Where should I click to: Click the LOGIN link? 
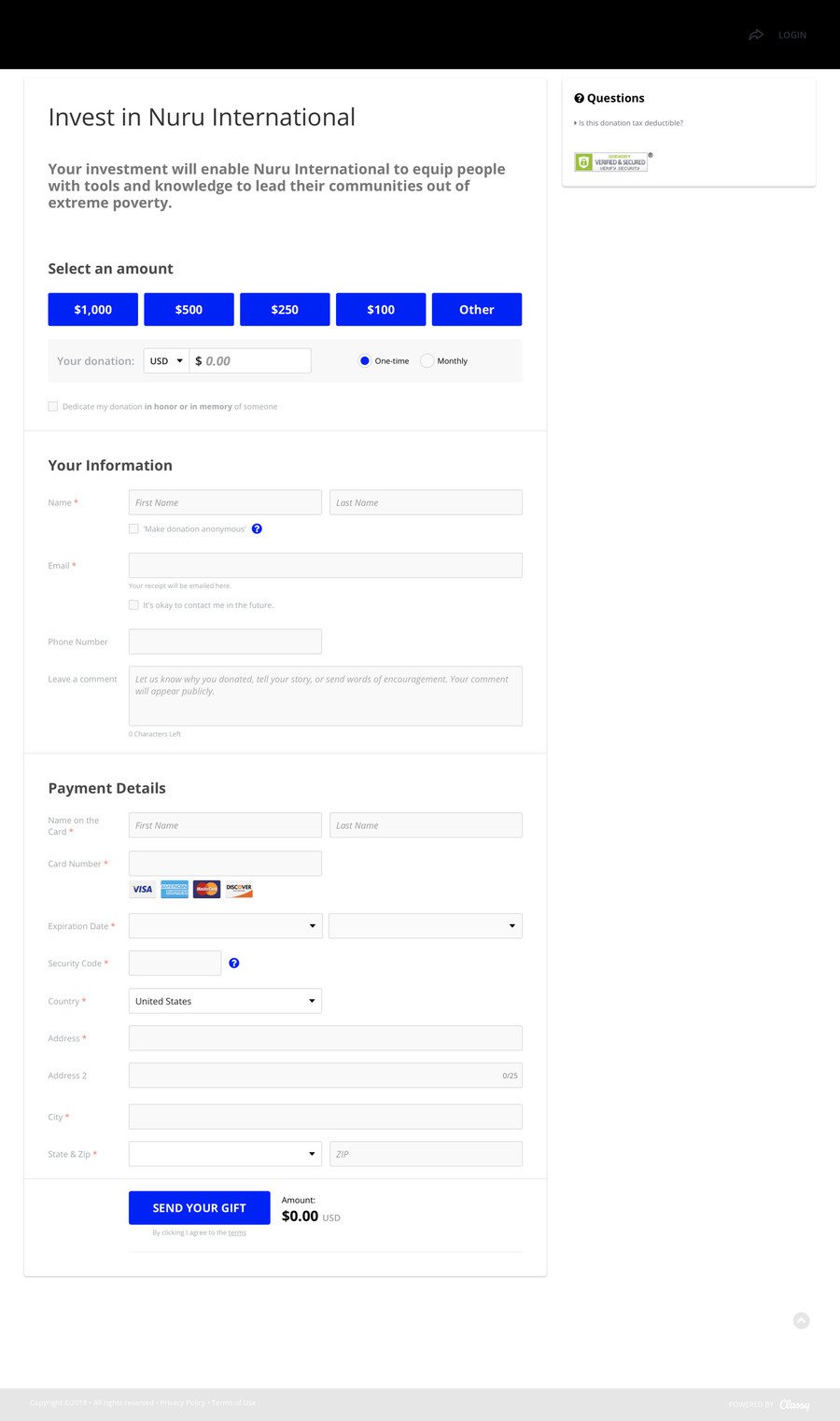[792, 35]
